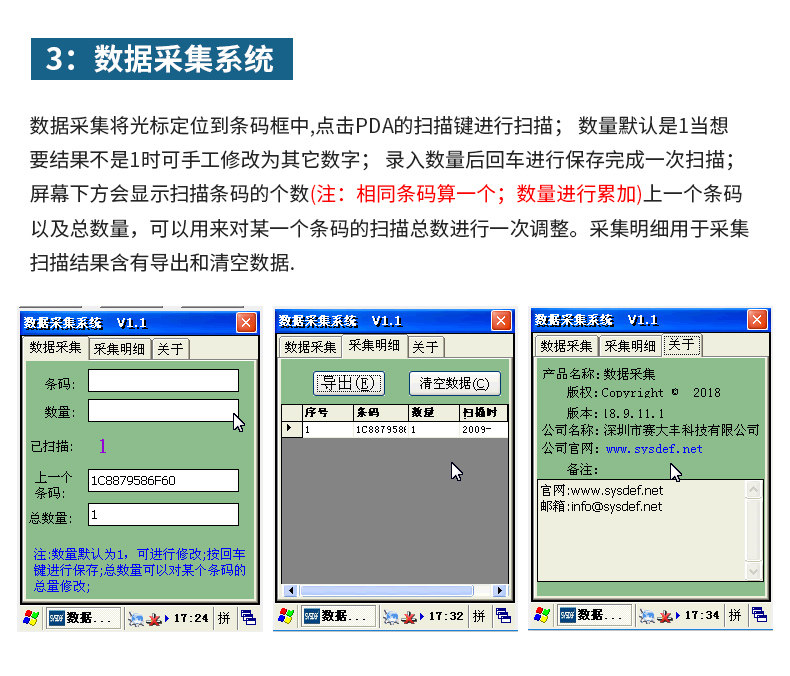Image resolution: width=790 pixels, height=676 pixels.
Task: Focus the 条码 barcode input field
Action: 163,381
